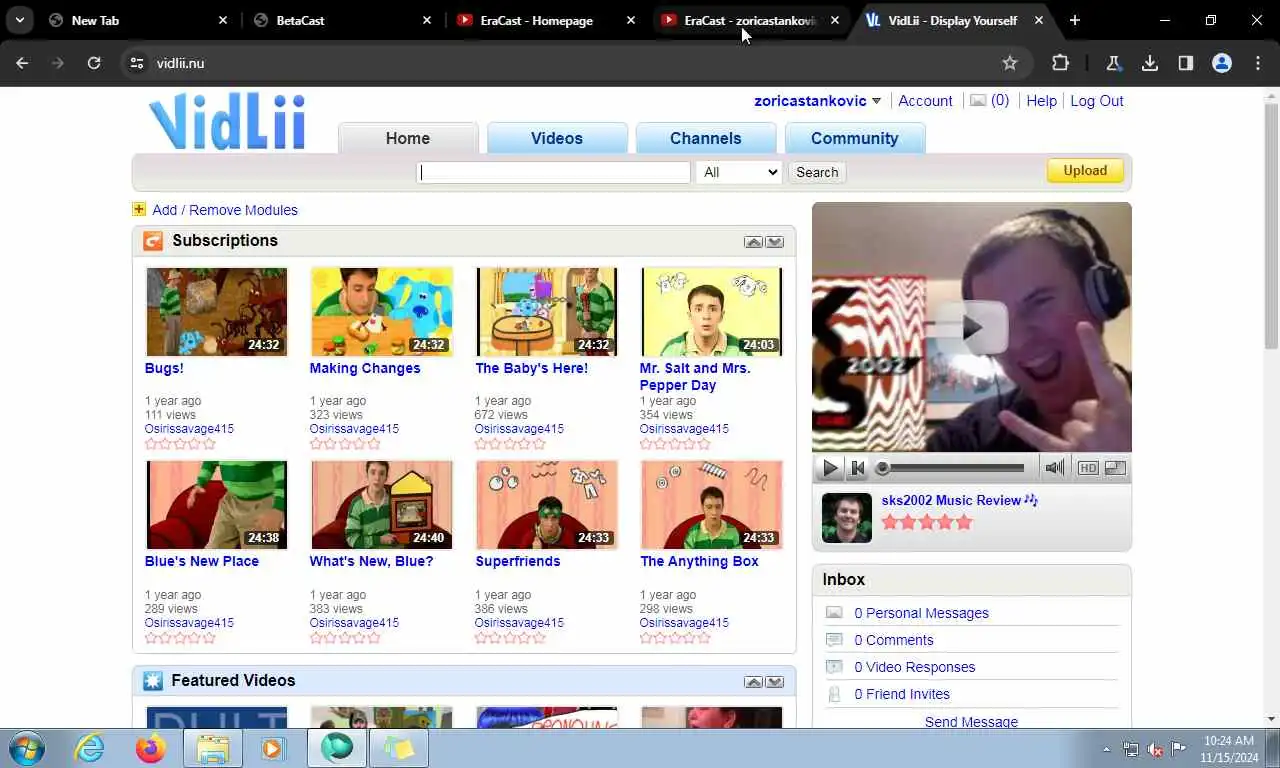Switch to EraCast - Homepage browser tab

[x=544, y=20]
